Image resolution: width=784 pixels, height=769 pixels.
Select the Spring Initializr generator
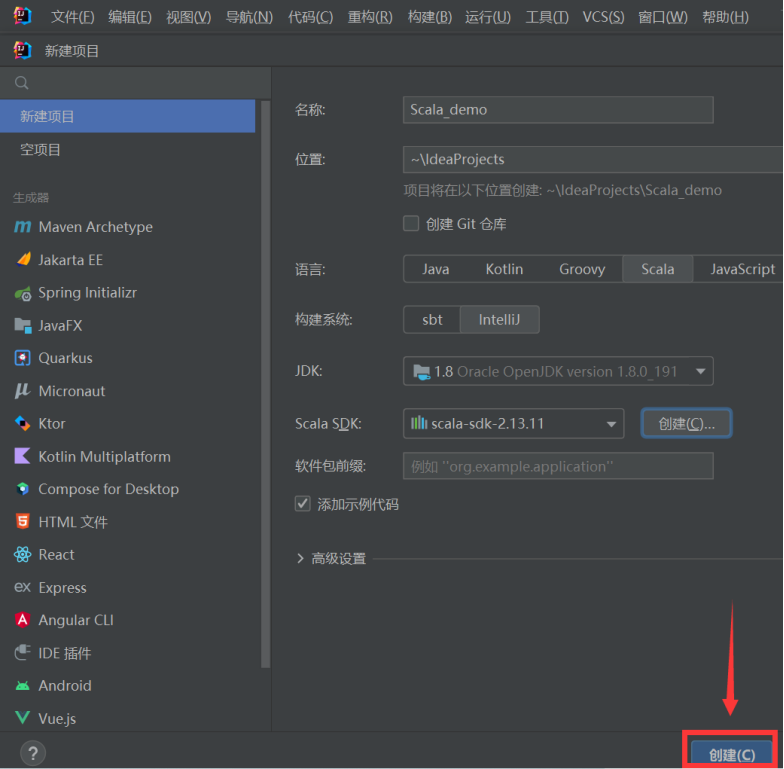pos(128,292)
